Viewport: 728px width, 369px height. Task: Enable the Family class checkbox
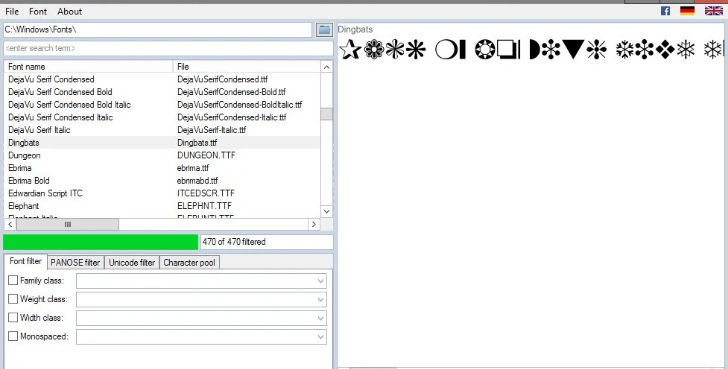pyautogui.click(x=13, y=280)
